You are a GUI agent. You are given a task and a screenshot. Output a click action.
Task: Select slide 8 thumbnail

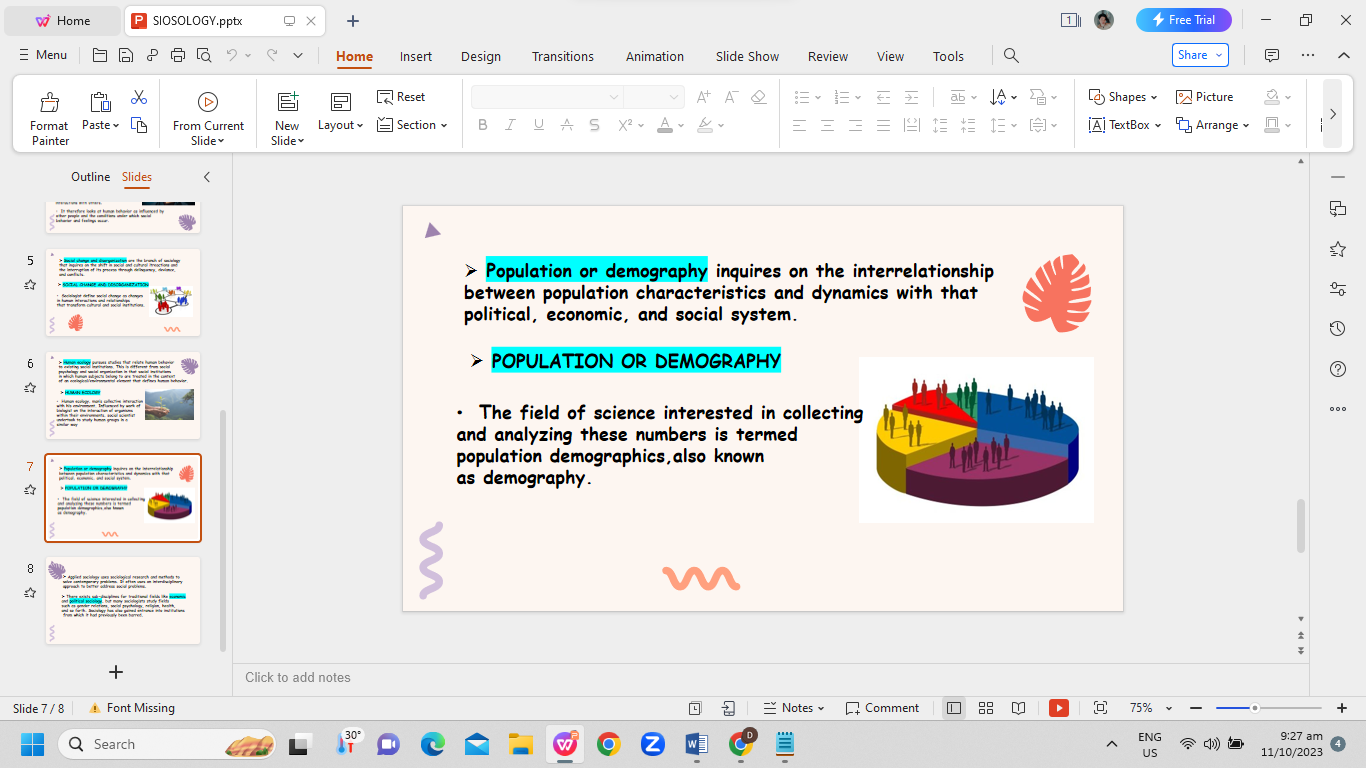[x=123, y=600]
